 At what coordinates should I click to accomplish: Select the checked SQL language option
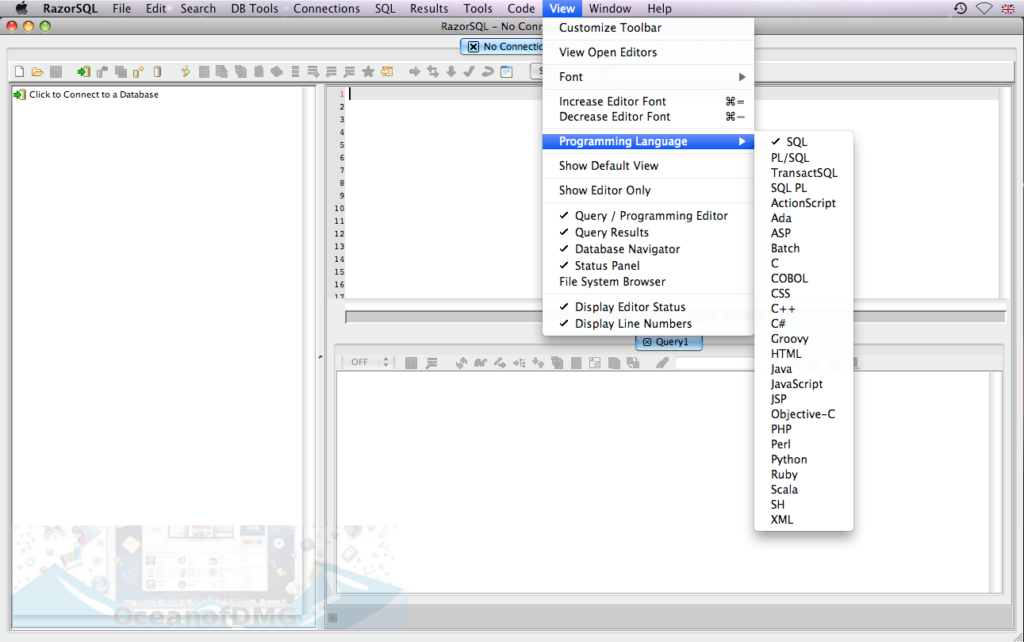tap(803, 142)
